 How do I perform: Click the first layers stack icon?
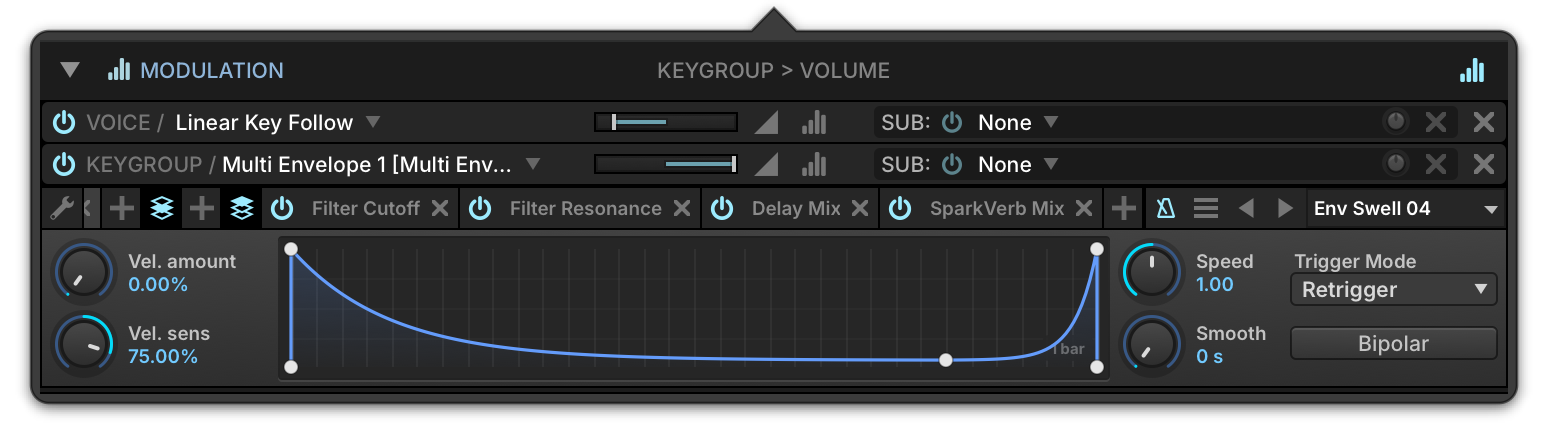point(161,208)
